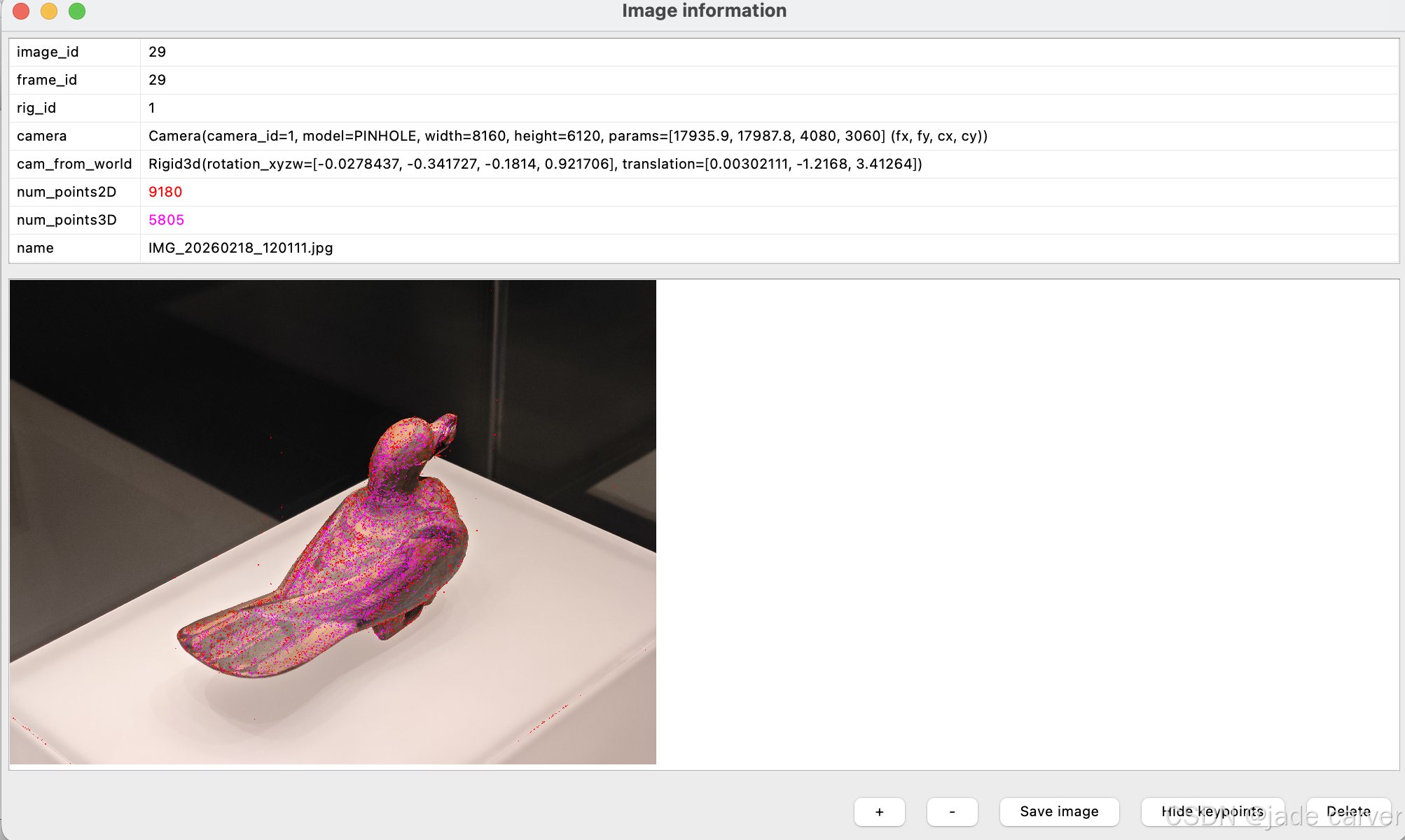
Task: Toggle Hide keypoints button
Action: pyautogui.click(x=1212, y=812)
